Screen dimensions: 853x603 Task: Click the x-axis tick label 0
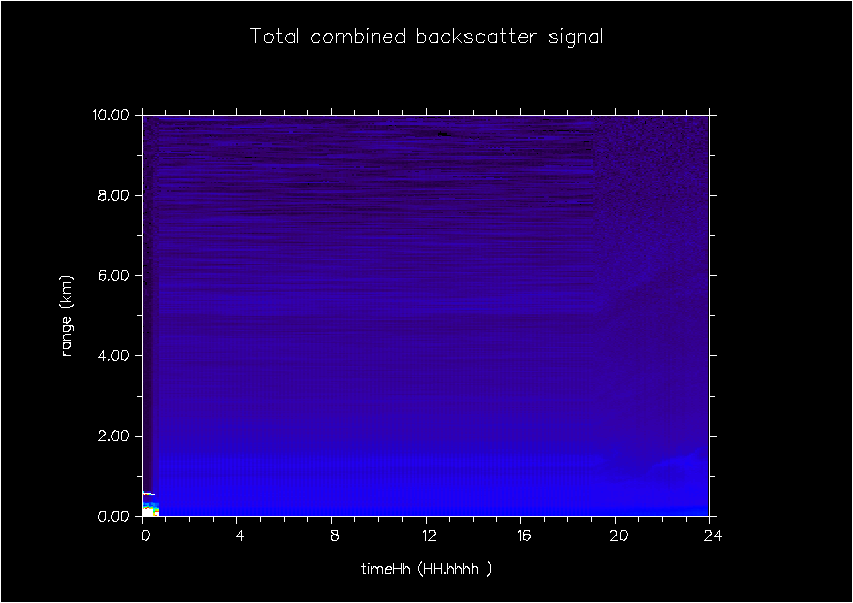(x=145, y=536)
